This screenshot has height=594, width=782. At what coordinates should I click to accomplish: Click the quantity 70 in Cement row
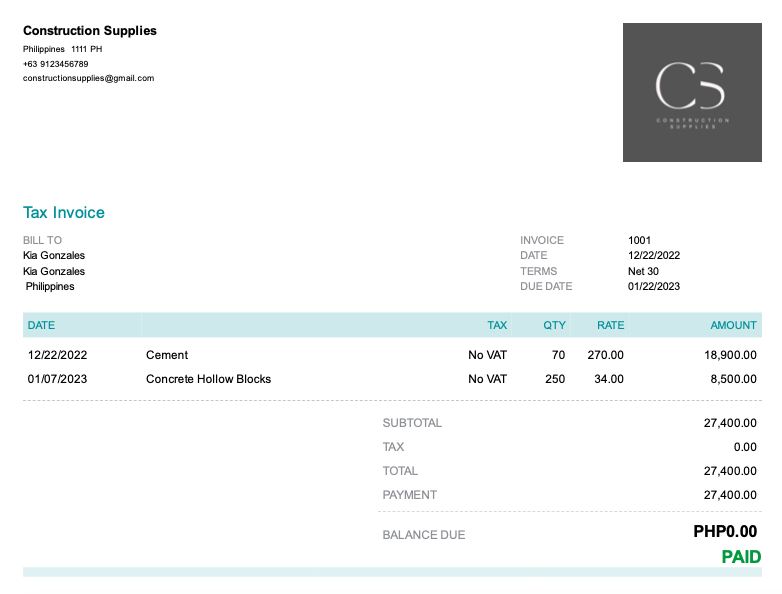pyautogui.click(x=558, y=355)
